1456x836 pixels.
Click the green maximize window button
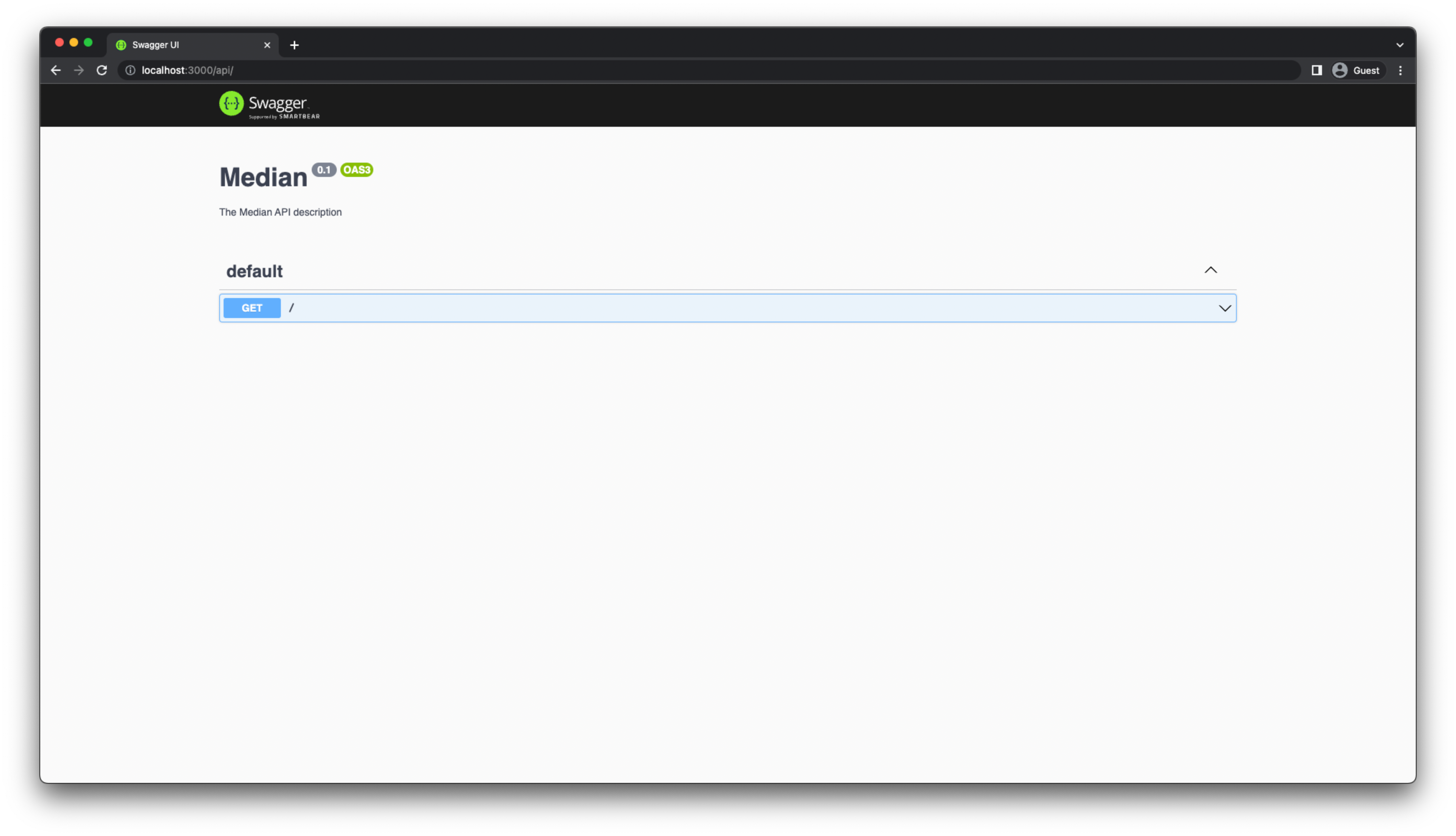[x=88, y=43]
